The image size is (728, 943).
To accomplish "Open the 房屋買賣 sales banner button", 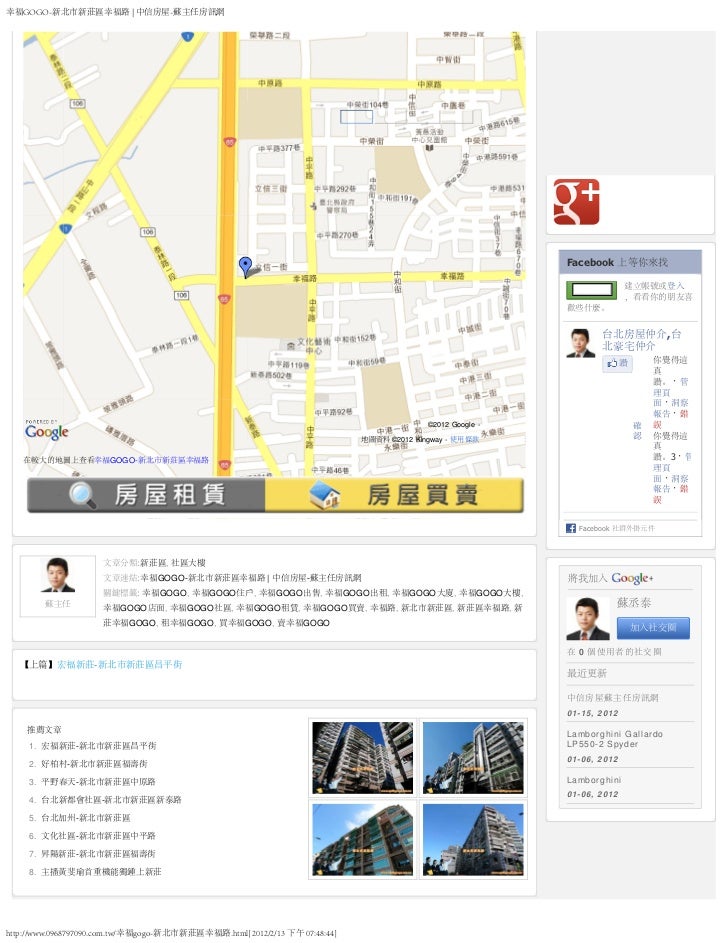I will click(x=394, y=496).
